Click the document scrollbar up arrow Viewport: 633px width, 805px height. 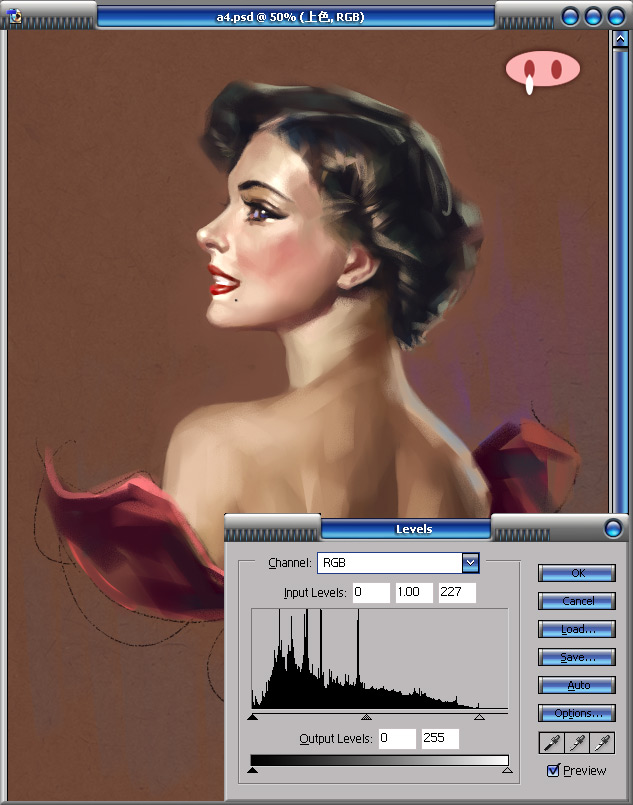point(620,39)
